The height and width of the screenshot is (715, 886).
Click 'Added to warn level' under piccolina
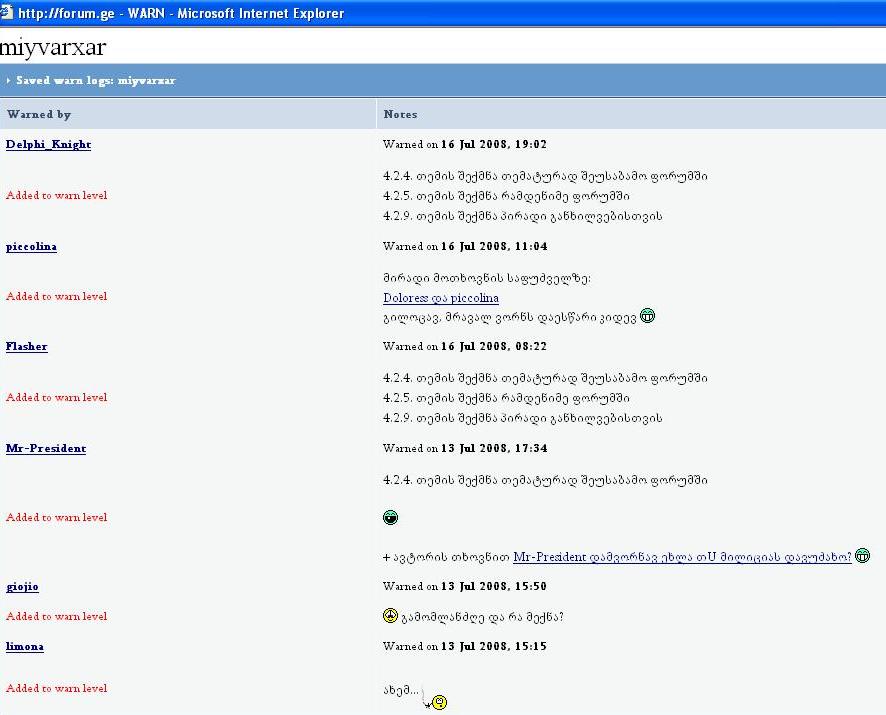coord(57,296)
